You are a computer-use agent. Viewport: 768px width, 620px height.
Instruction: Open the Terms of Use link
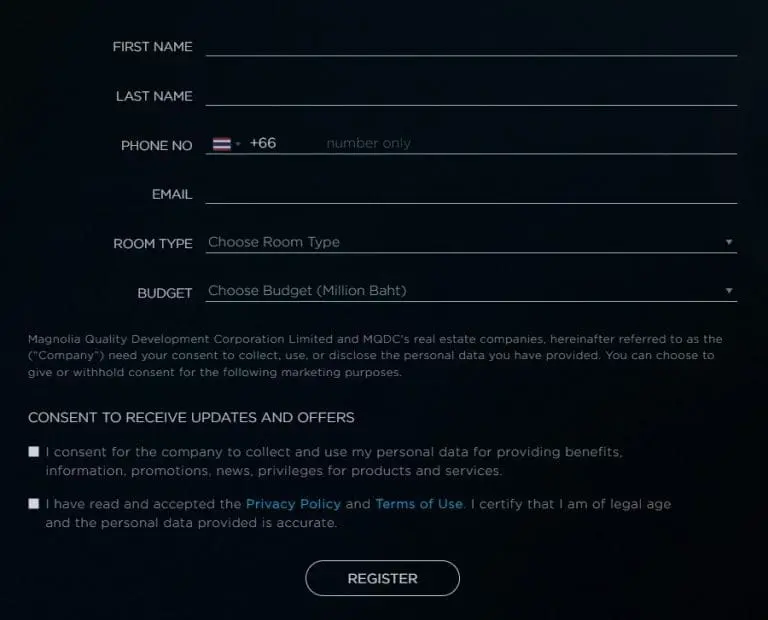(x=419, y=504)
